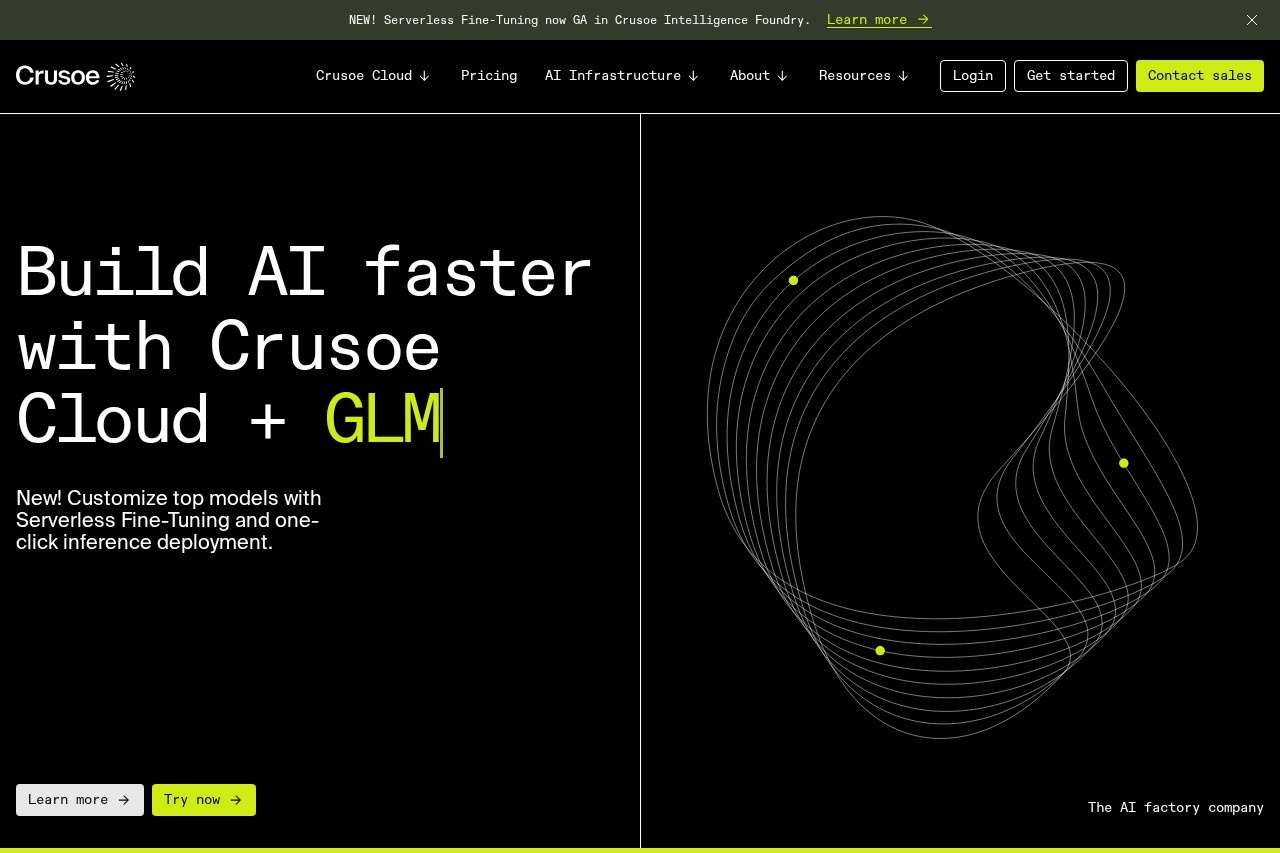Click the Serverless Fine-Tuning description paragraph
Screen dimensions: 1280x853
[x=169, y=520]
